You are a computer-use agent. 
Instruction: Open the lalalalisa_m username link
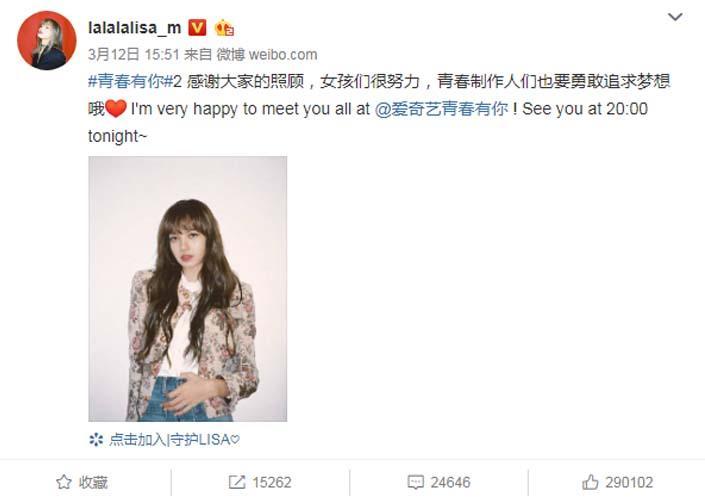tap(134, 28)
